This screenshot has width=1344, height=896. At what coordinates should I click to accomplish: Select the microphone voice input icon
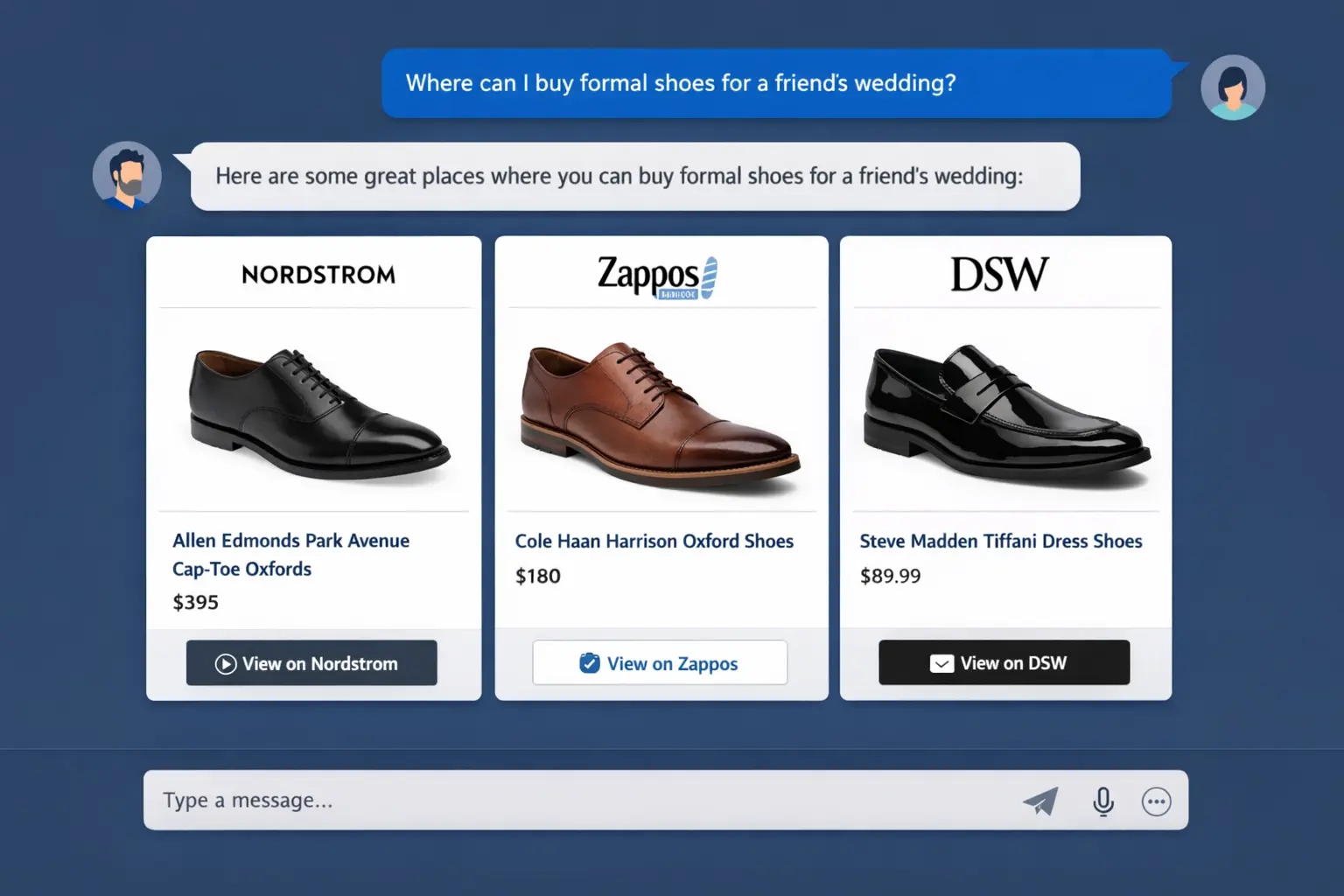point(1102,800)
